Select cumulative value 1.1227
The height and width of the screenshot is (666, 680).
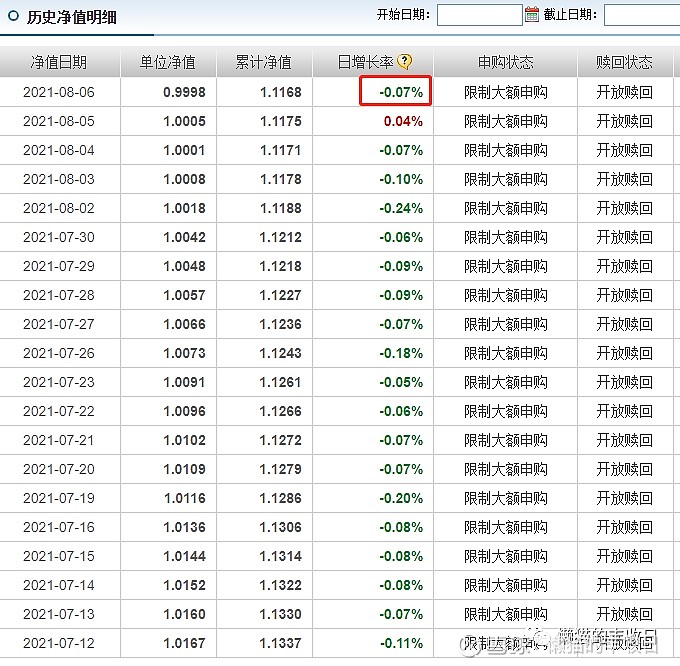click(x=281, y=295)
